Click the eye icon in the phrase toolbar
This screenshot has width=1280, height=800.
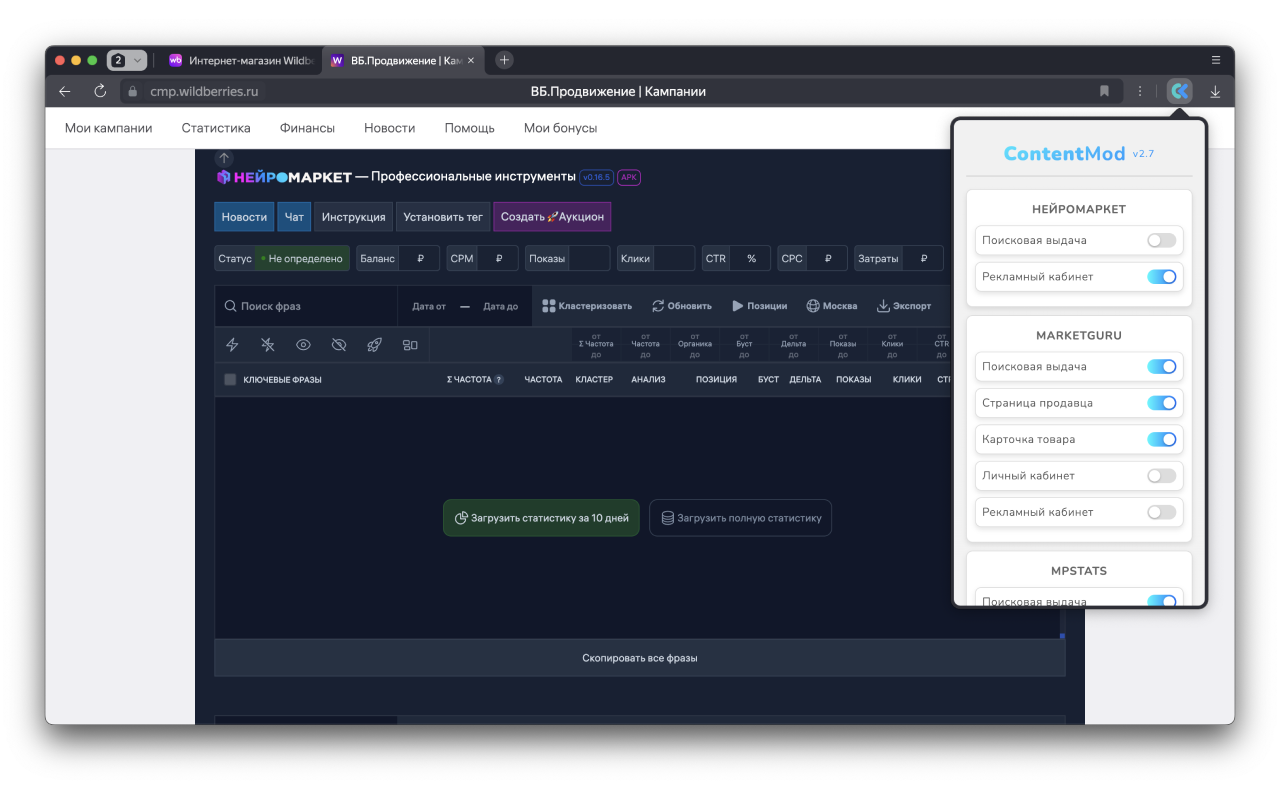click(303, 345)
